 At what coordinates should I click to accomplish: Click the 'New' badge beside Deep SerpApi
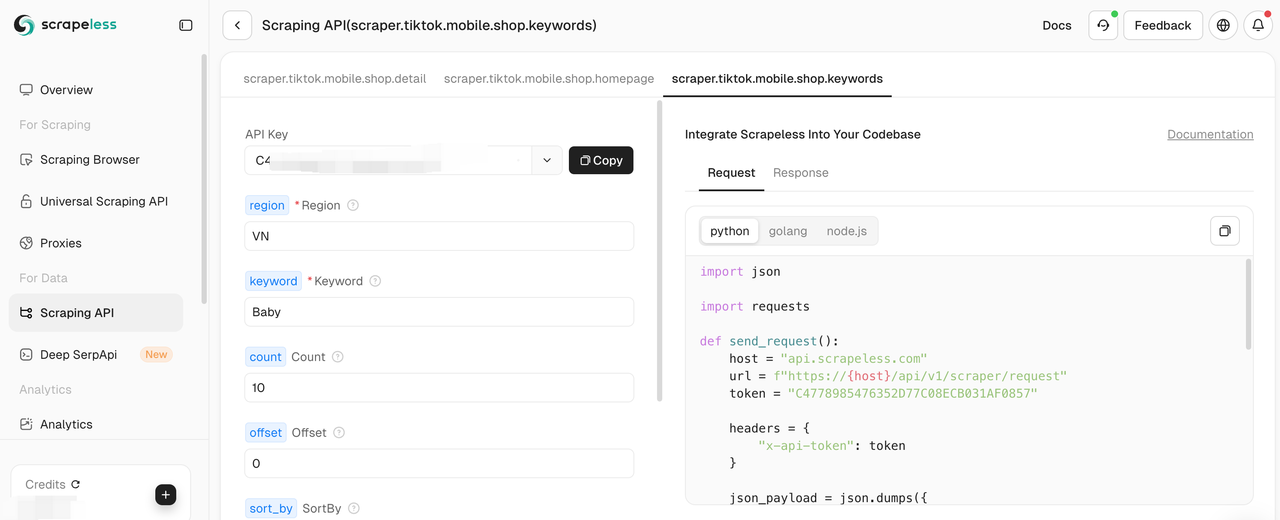(156, 354)
